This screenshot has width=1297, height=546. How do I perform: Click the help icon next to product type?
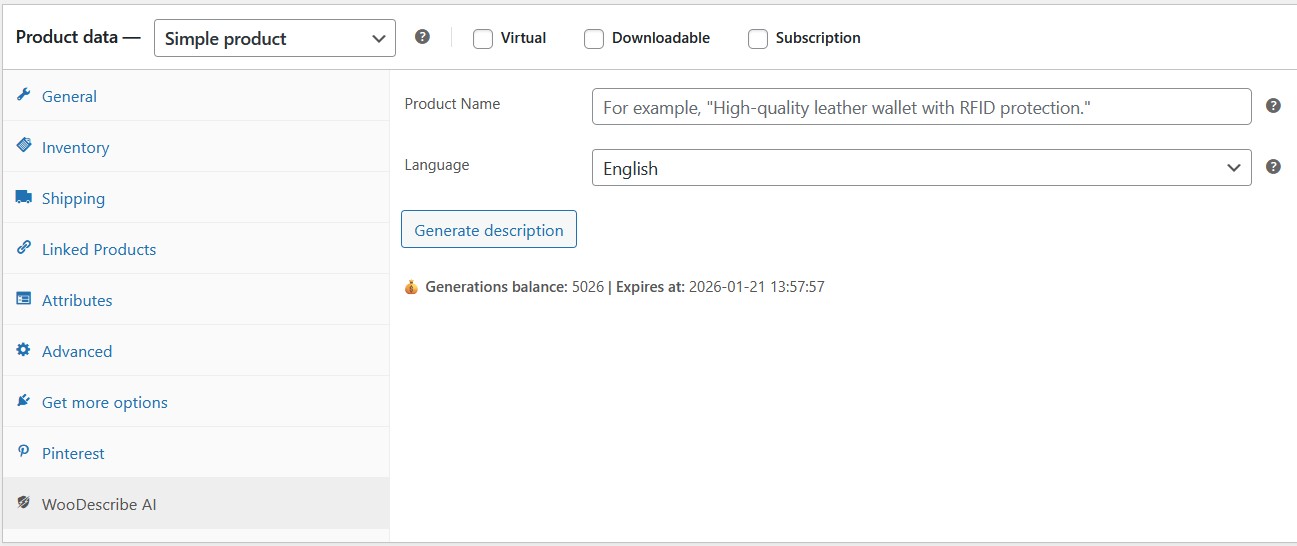coord(422,37)
